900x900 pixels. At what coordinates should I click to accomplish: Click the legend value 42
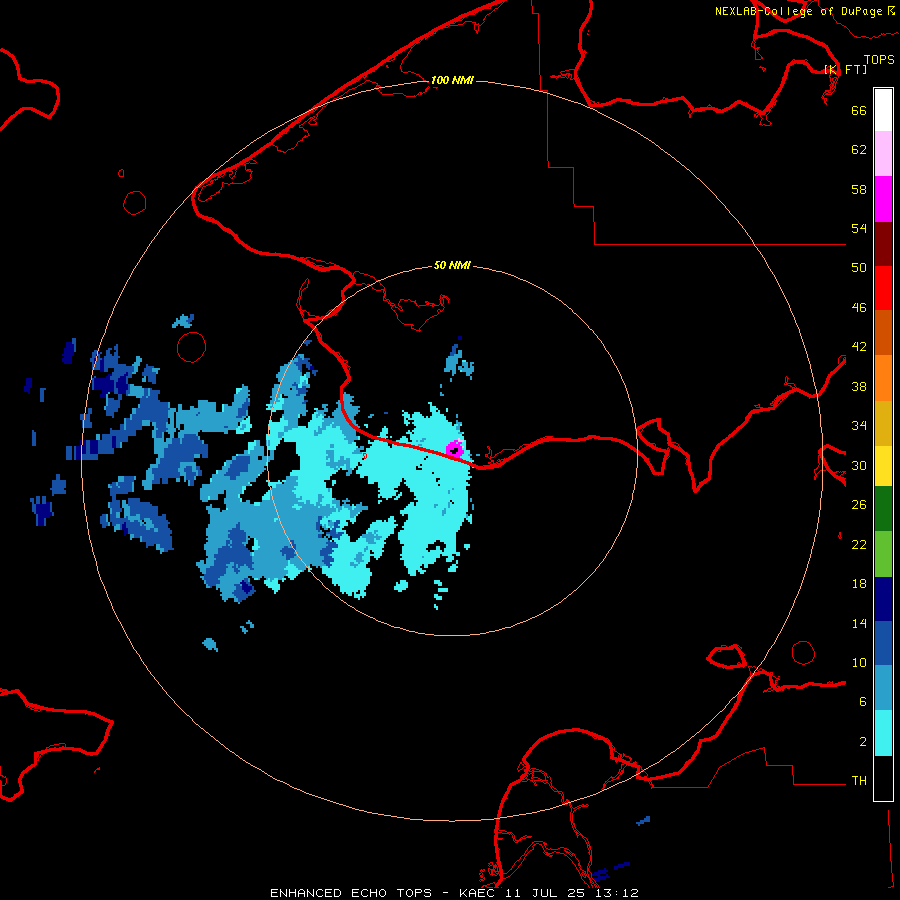tap(859, 347)
